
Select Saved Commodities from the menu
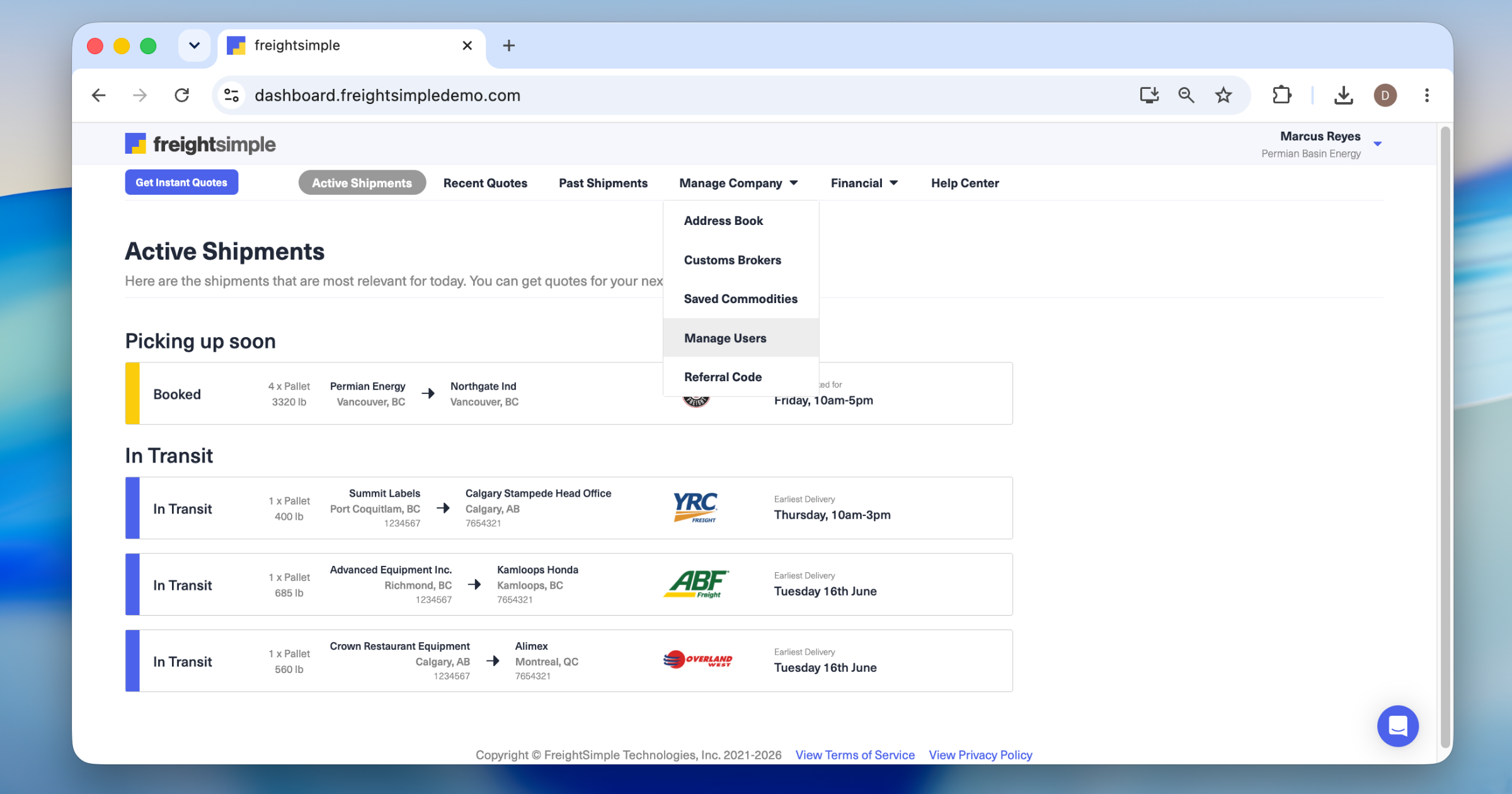pos(741,299)
